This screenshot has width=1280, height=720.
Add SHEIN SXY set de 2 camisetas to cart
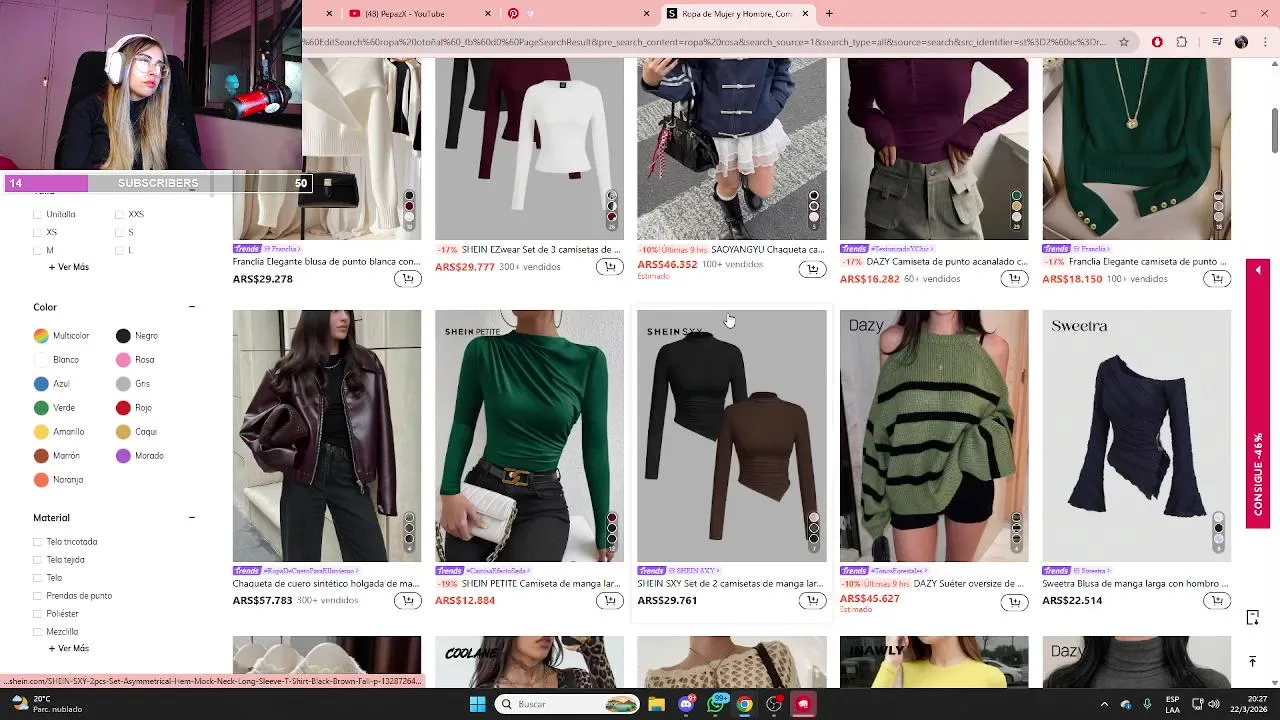click(812, 601)
